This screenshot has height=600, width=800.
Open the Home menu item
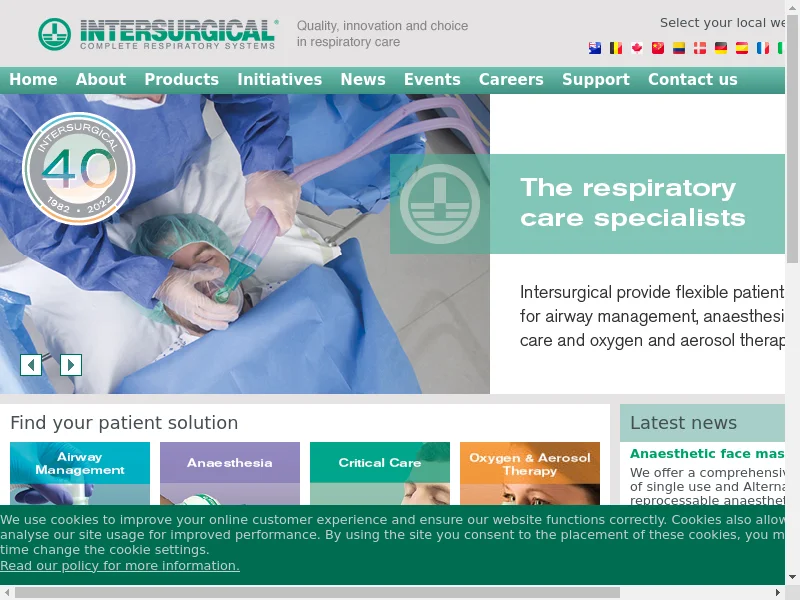[33, 80]
